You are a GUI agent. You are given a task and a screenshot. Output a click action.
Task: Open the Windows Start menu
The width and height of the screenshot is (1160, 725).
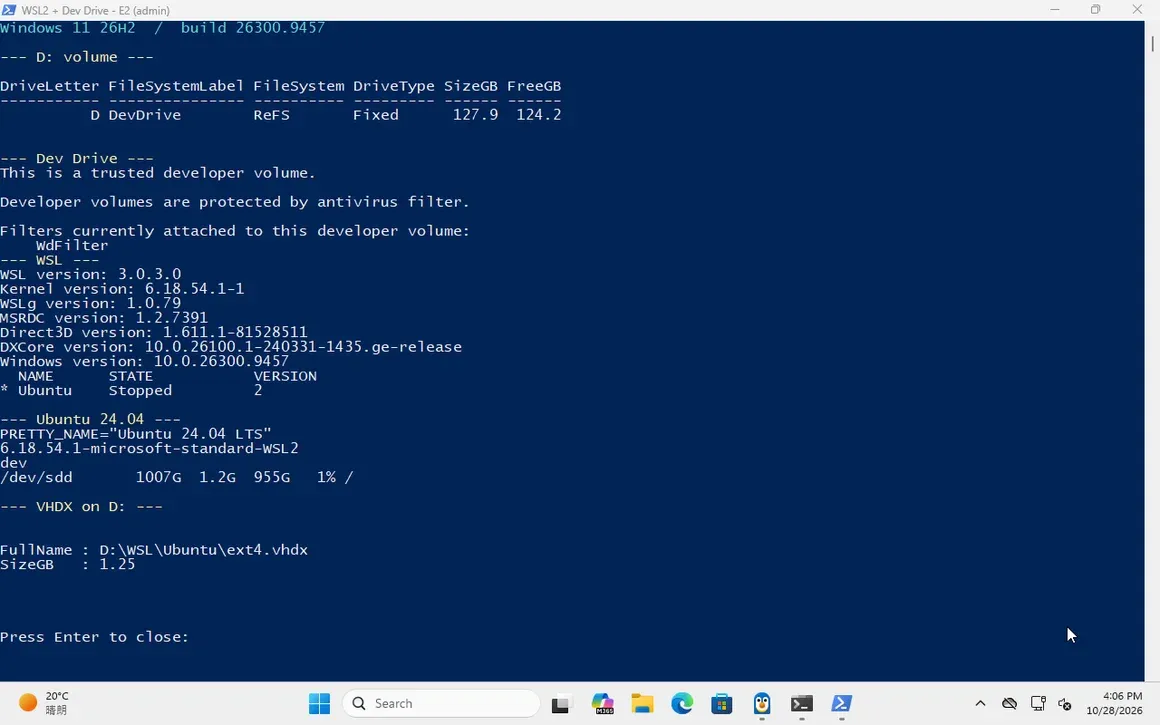(320, 703)
